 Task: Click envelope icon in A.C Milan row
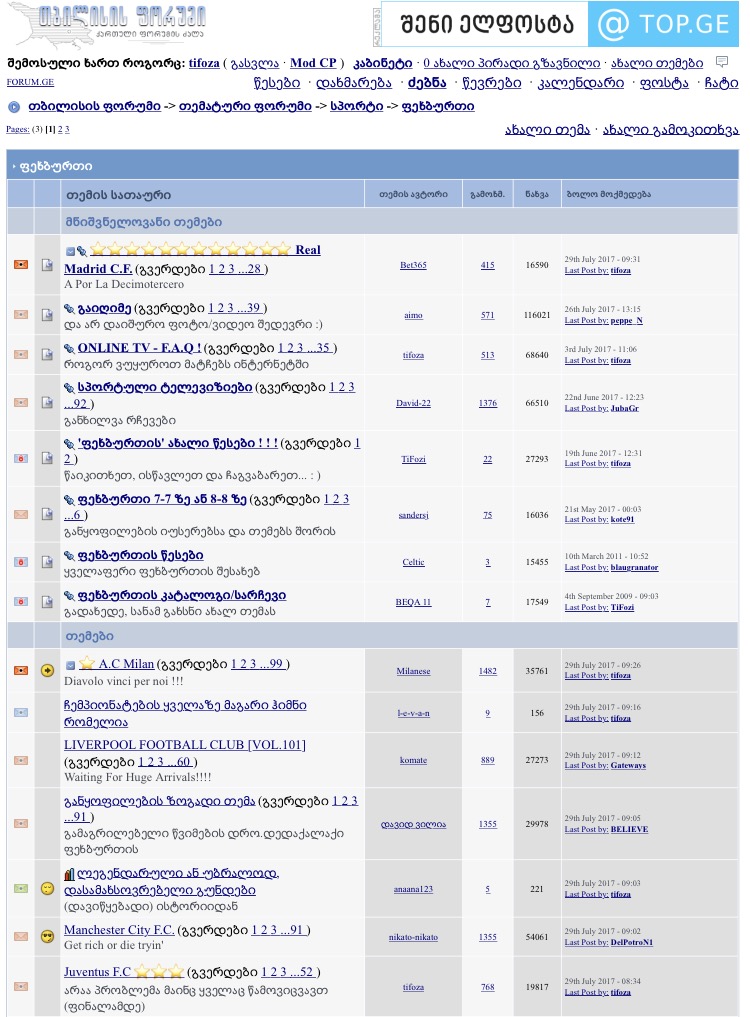[21, 671]
